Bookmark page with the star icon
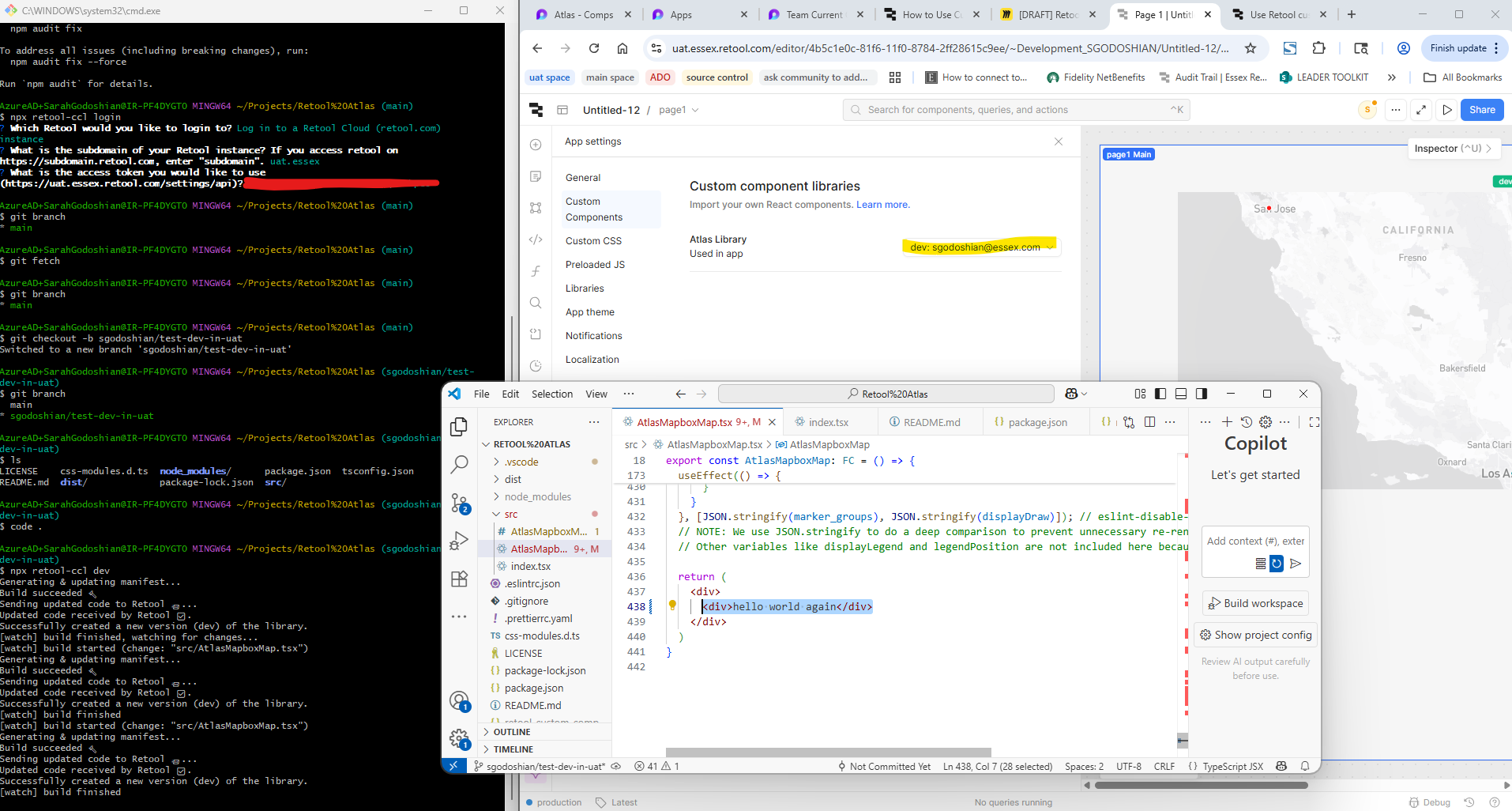 pyautogui.click(x=1251, y=48)
